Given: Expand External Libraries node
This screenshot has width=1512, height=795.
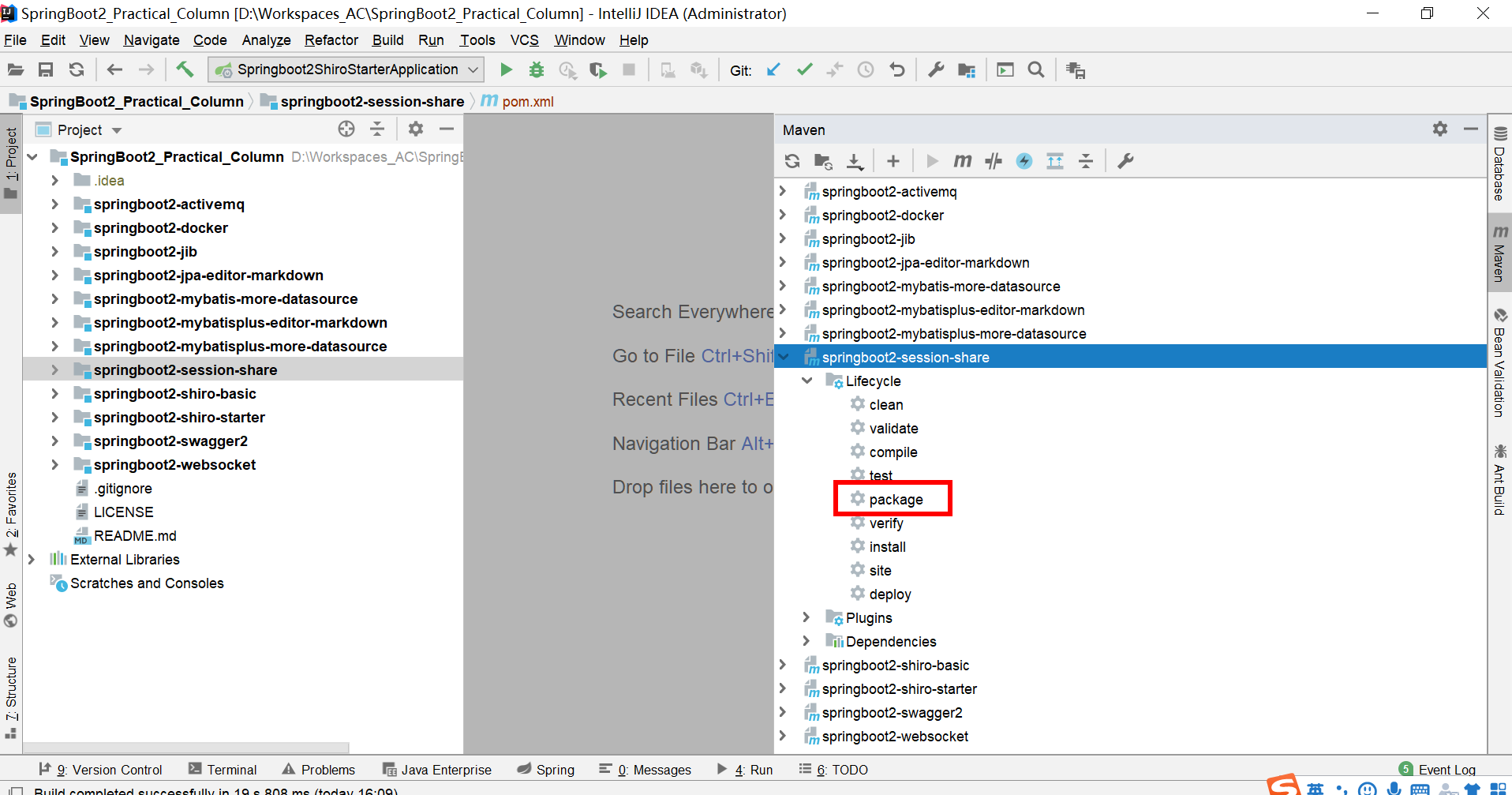Looking at the screenshot, I should pyautogui.click(x=32, y=559).
